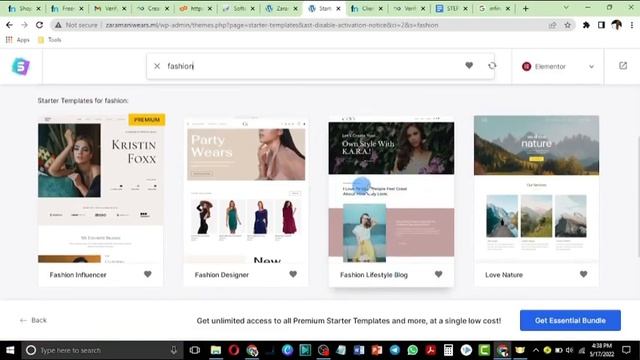Close the active Start tab
640x360 pixels.
pos(338,8)
